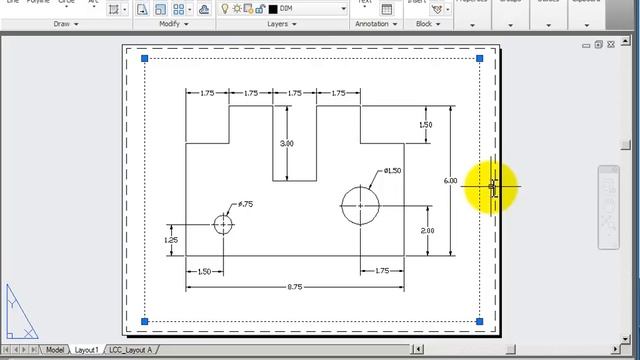Screen dimensions: 640x360
Task: Click vertical scrollbar up arrow
Action: 625,41
